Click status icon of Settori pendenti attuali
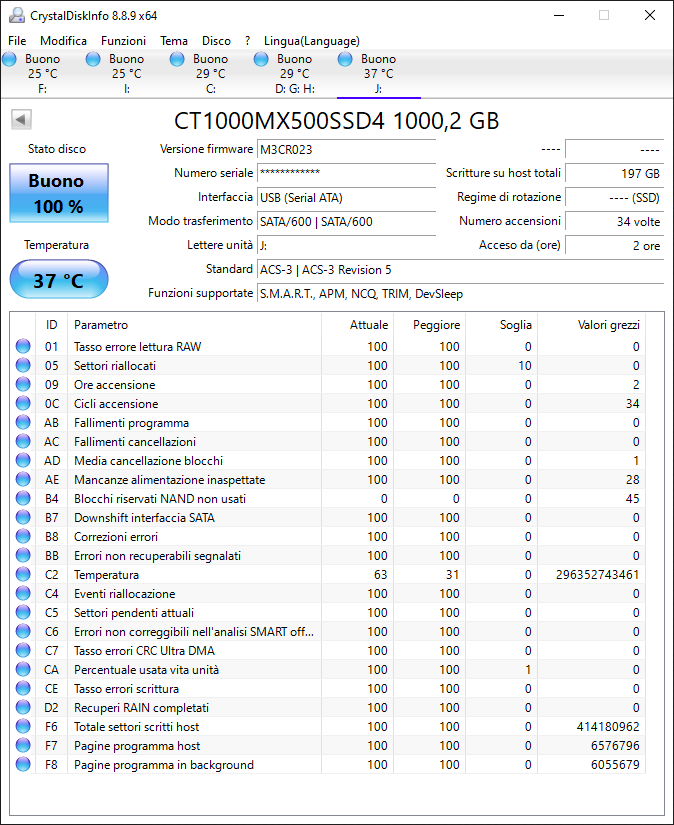 coord(23,612)
